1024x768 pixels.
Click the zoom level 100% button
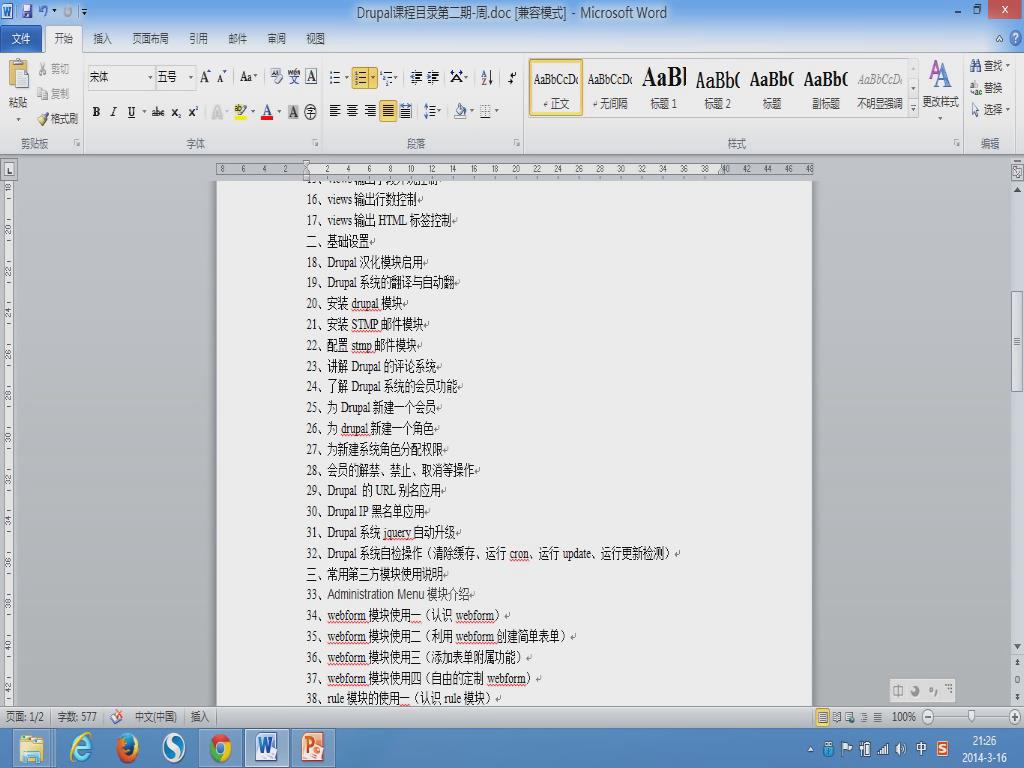click(x=904, y=717)
